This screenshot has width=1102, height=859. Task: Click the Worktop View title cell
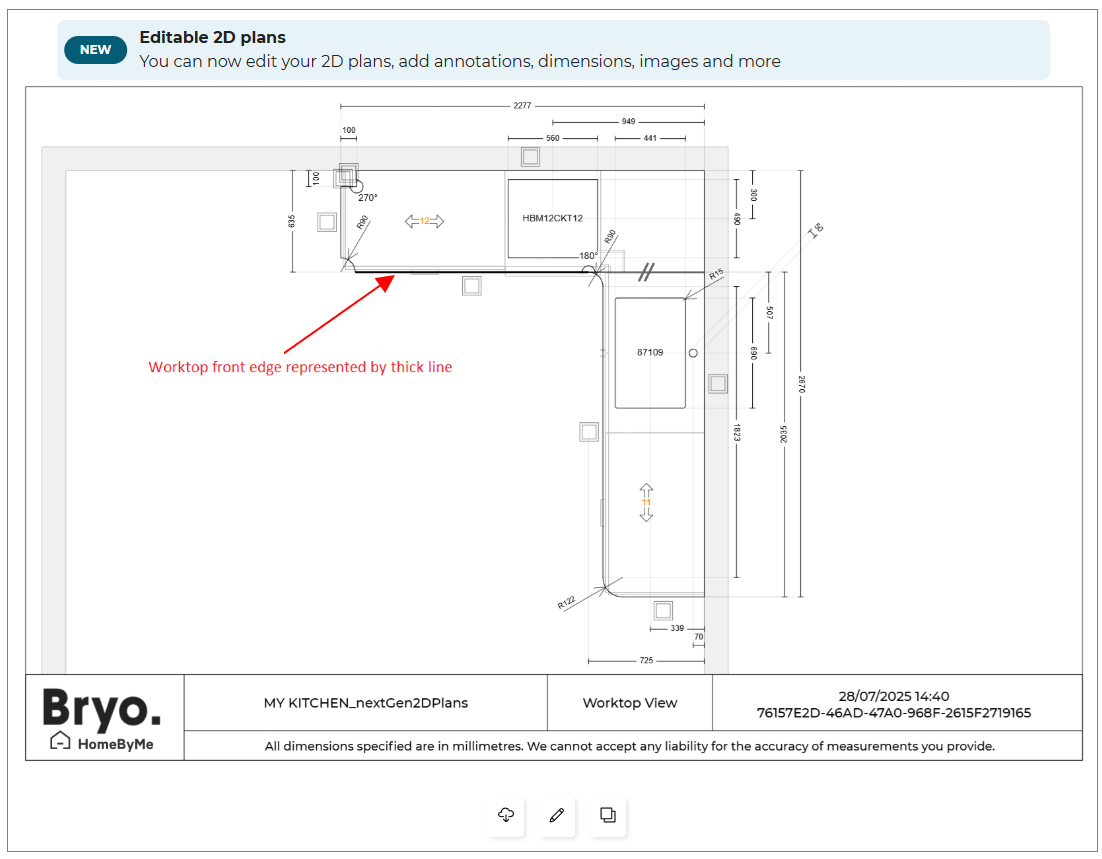(629, 703)
